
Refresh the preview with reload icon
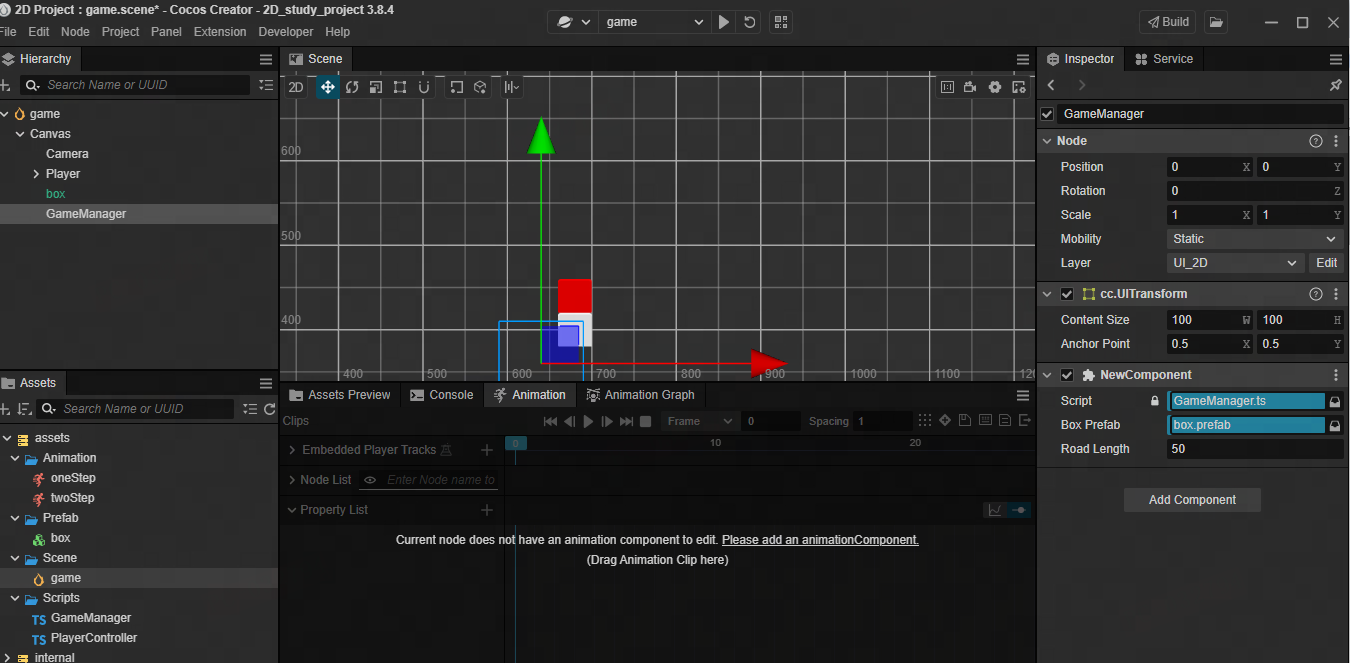pos(749,22)
